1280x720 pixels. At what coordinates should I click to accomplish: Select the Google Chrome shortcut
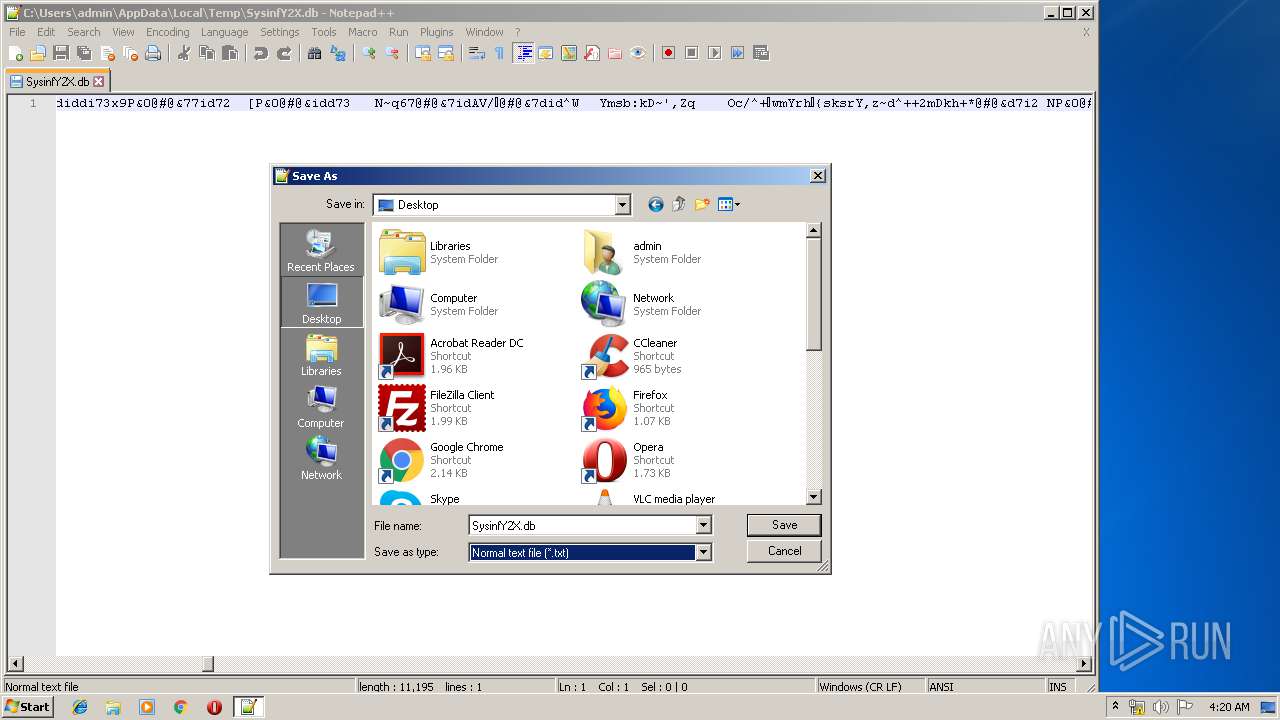click(x=440, y=460)
